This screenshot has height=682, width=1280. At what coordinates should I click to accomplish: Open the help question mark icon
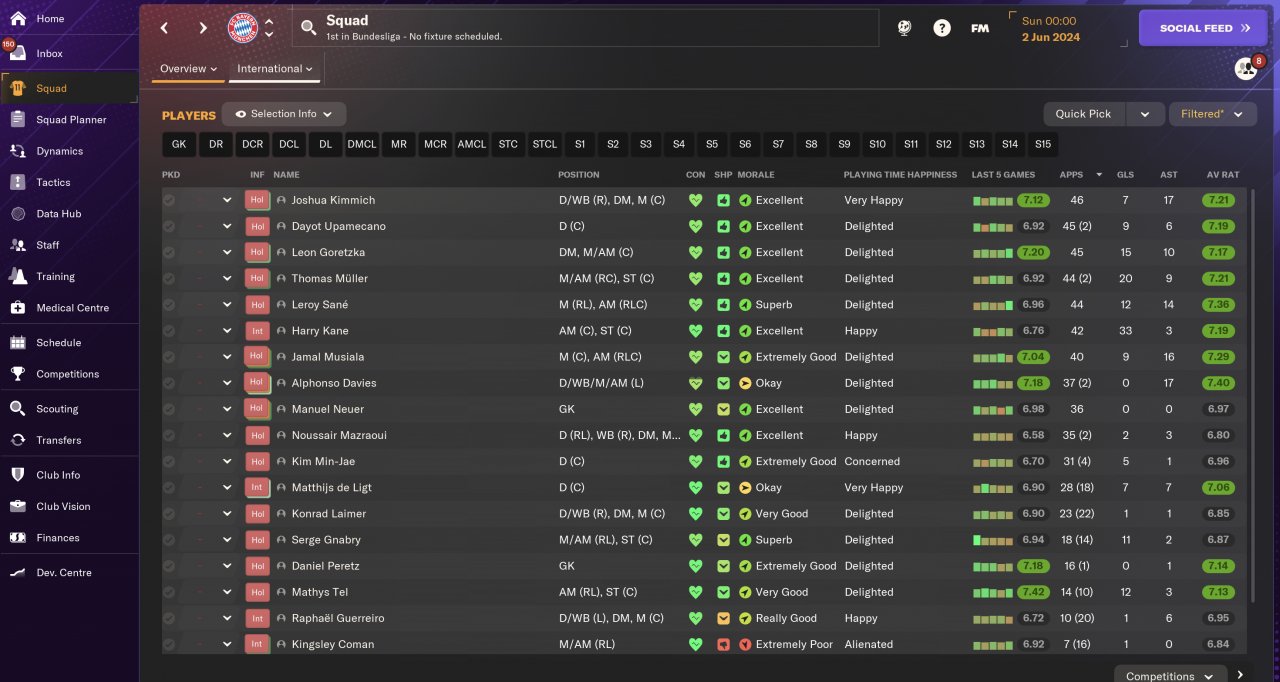pos(942,28)
